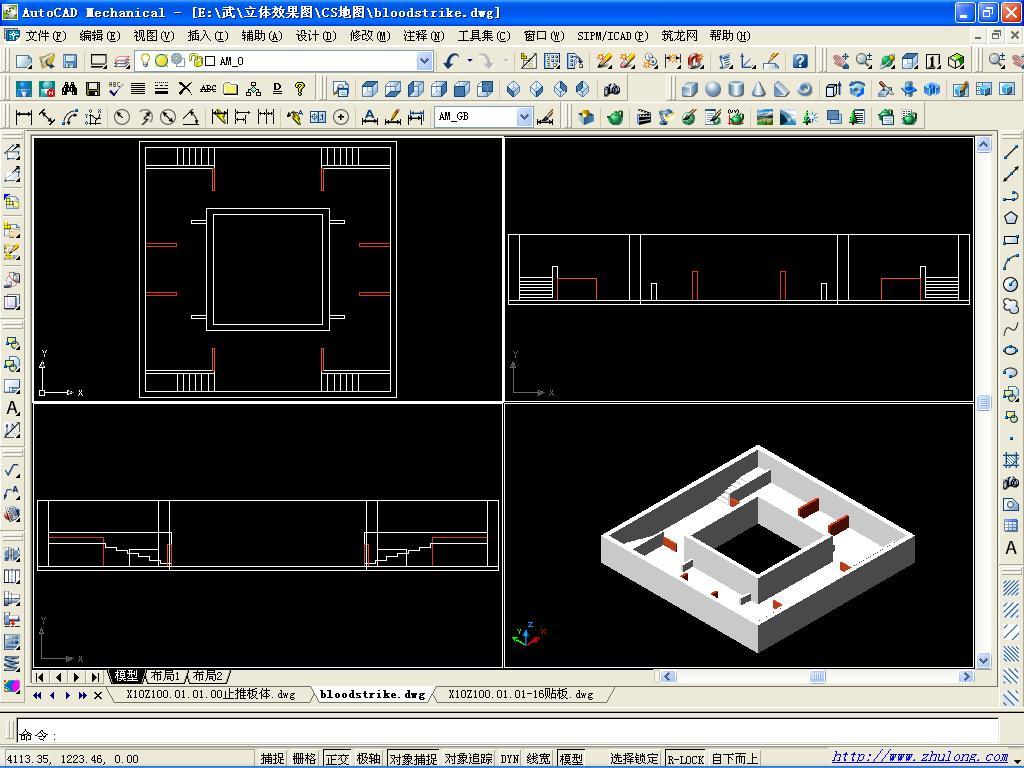The width and height of the screenshot is (1024, 768).
Task: Click the Save floppy icon
Action: point(70,61)
